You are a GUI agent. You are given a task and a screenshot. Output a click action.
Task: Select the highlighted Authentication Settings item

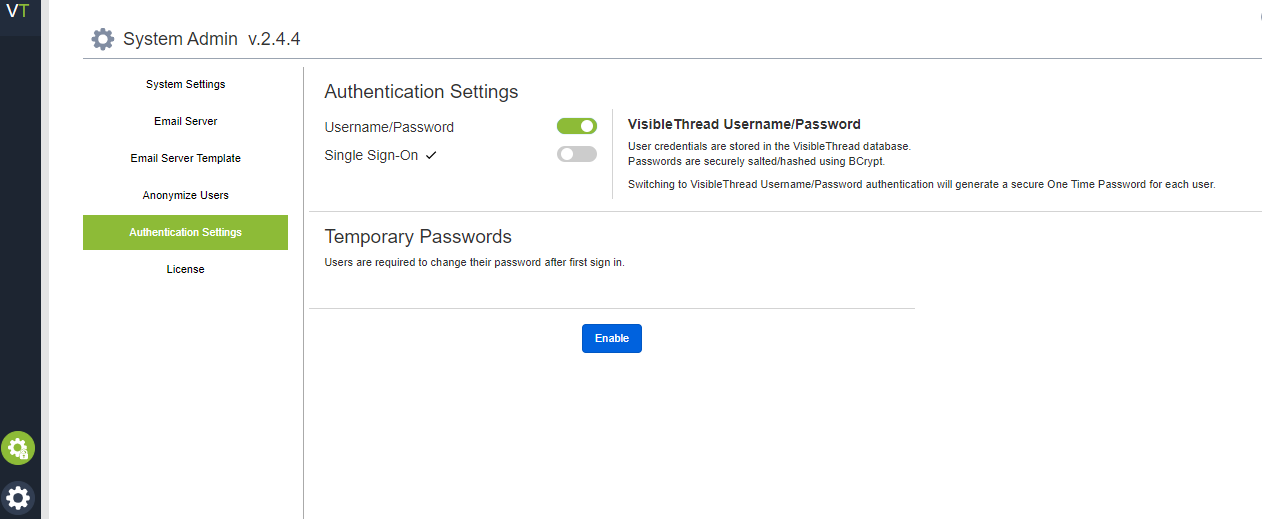[x=186, y=232]
